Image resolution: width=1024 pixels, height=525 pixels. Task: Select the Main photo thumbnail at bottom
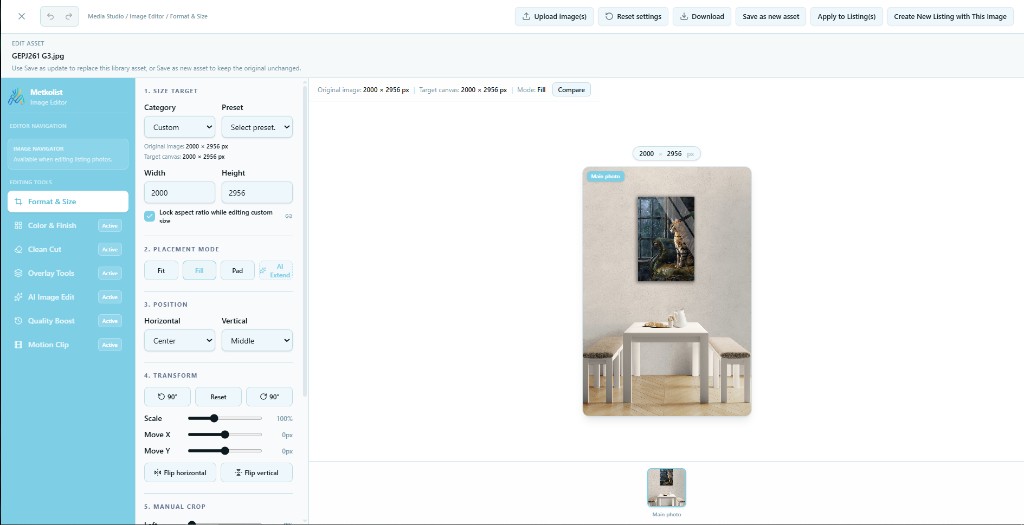coord(666,488)
